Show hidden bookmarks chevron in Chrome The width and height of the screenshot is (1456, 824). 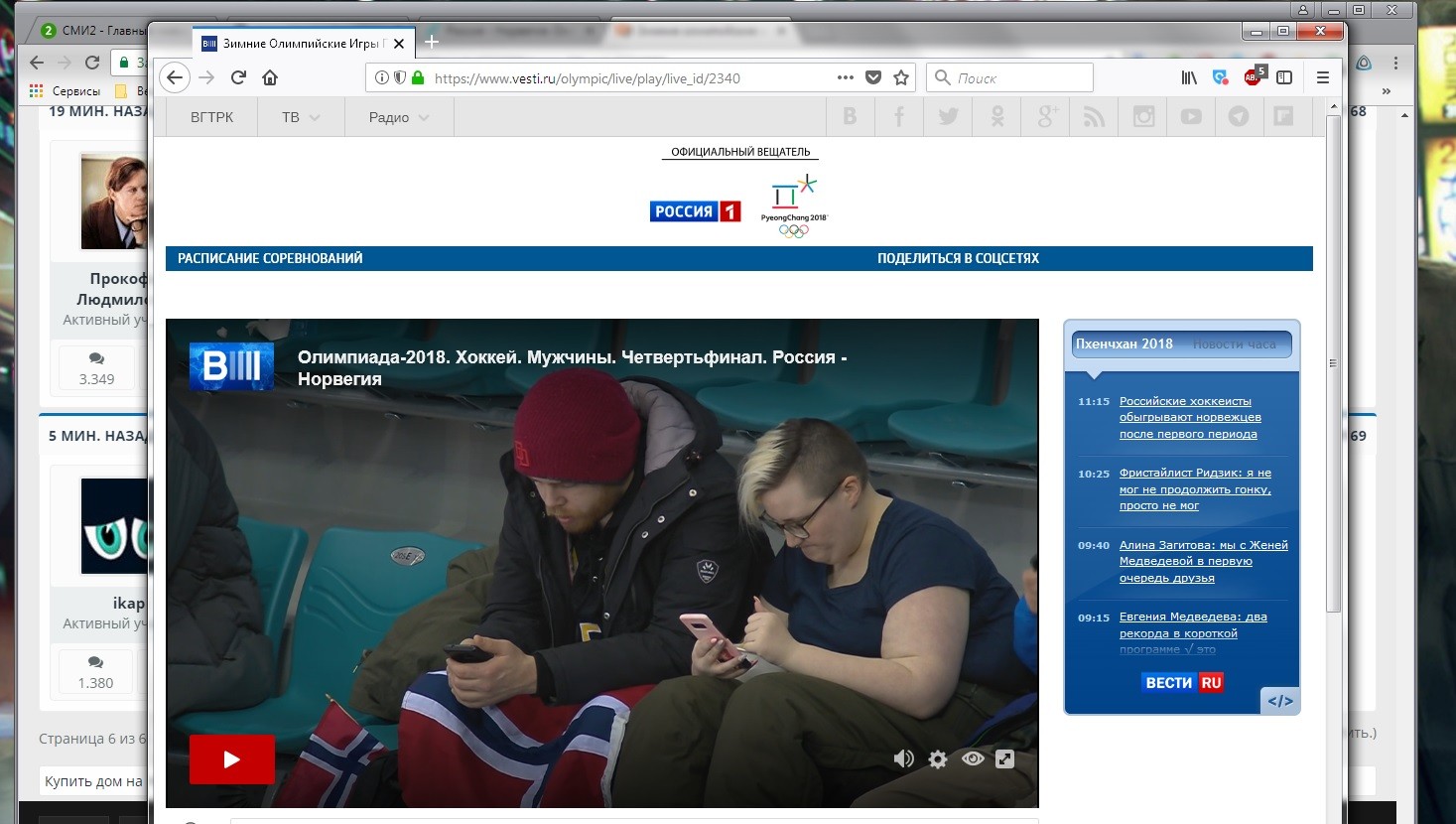coord(1387,91)
